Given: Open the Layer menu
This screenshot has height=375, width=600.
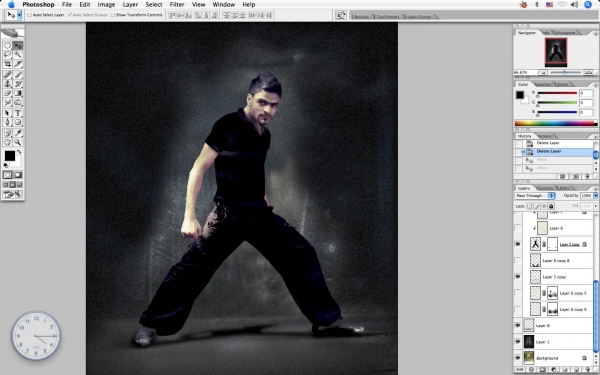Looking at the screenshot, I should coord(130,5).
